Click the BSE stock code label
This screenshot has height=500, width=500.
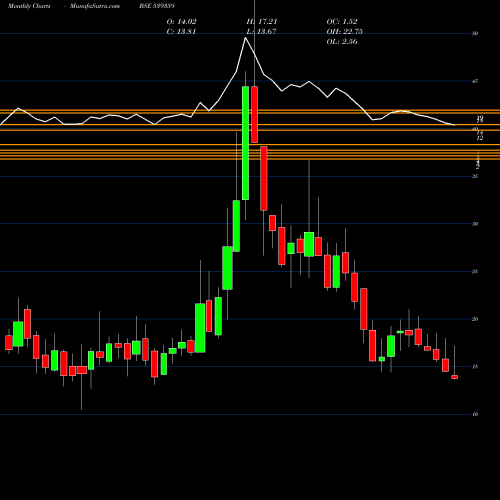[x=157, y=6]
